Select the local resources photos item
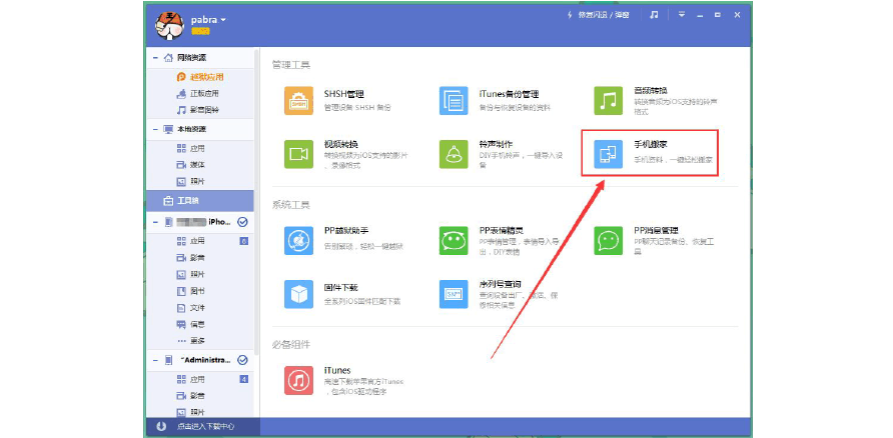Viewport: 893px width, 438px height. [x=191, y=182]
